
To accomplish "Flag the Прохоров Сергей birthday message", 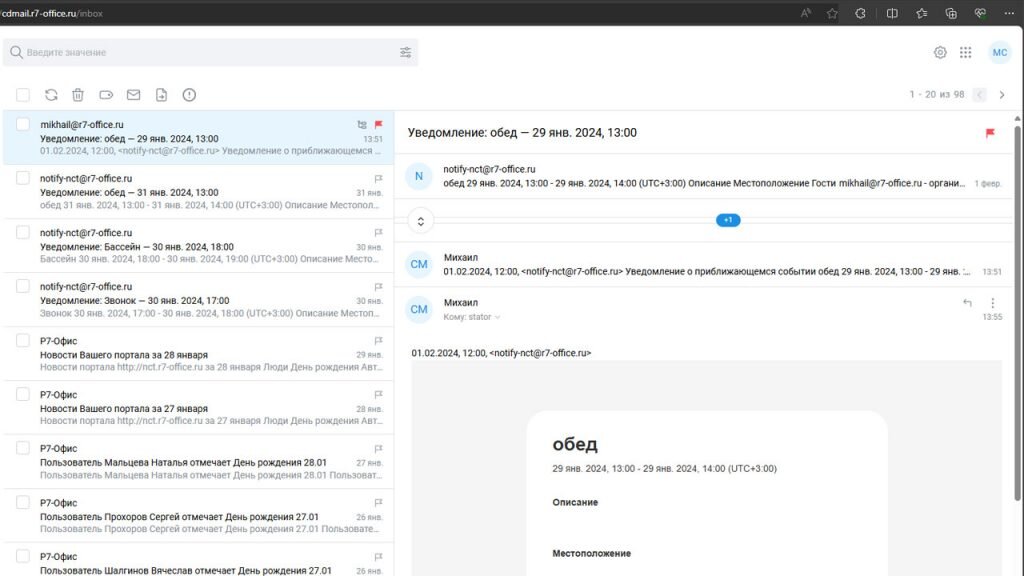I will tap(378, 503).
